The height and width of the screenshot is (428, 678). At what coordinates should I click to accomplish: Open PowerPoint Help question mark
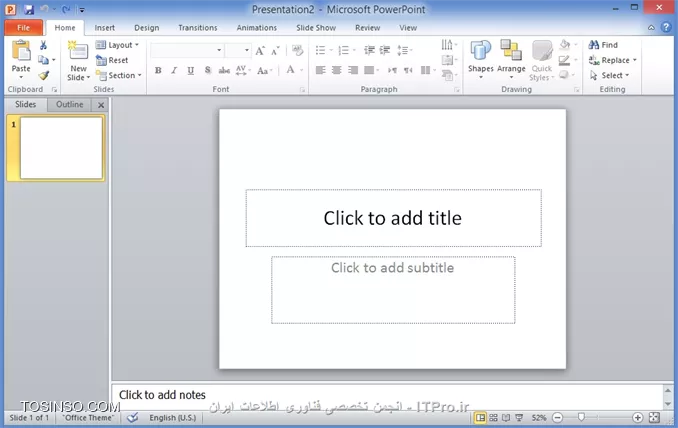[666, 28]
